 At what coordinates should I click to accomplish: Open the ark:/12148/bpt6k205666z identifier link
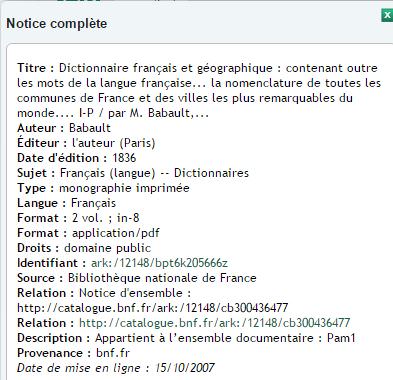[x=159, y=263]
